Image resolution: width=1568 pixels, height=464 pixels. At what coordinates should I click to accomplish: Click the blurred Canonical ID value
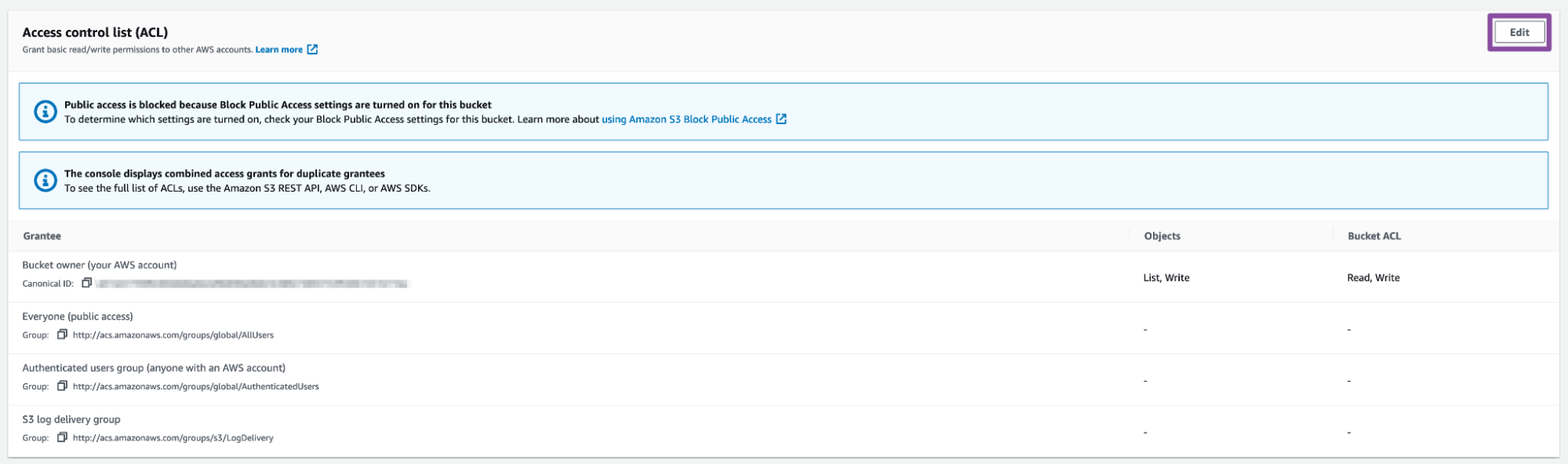(252, 283)
